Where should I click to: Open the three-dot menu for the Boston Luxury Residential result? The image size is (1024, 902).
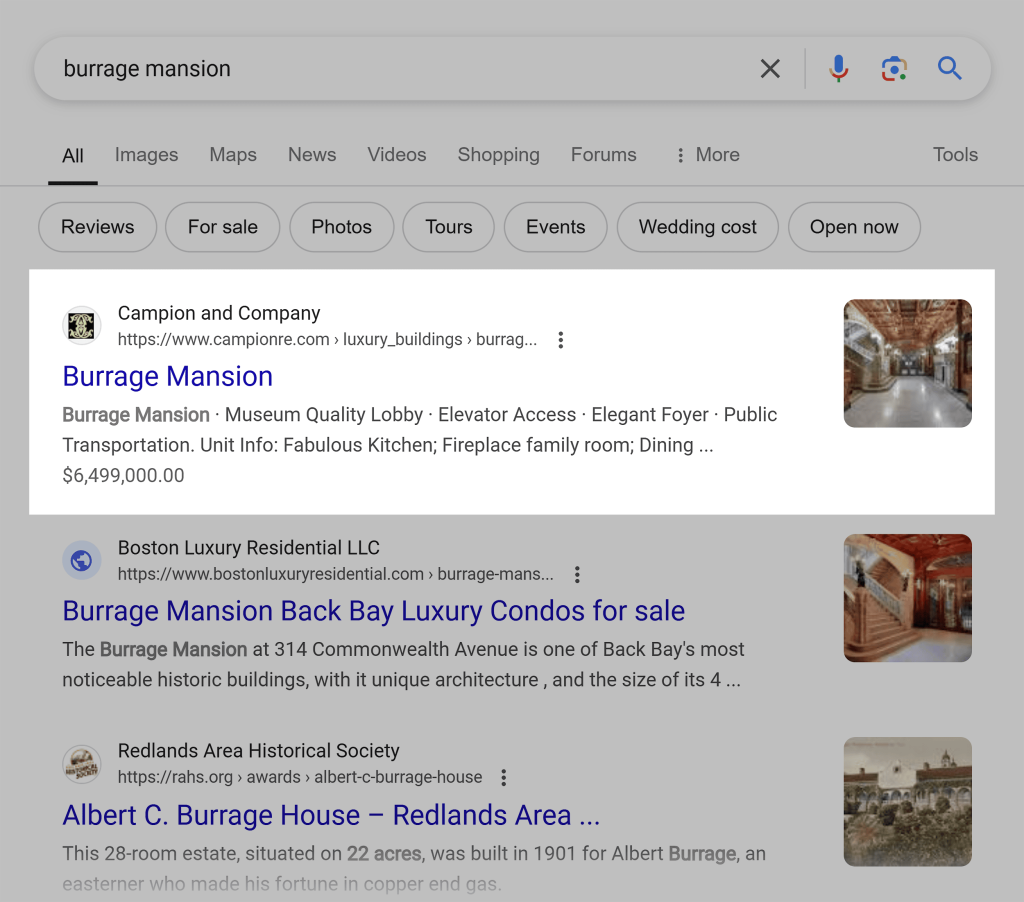coord(577,575)
